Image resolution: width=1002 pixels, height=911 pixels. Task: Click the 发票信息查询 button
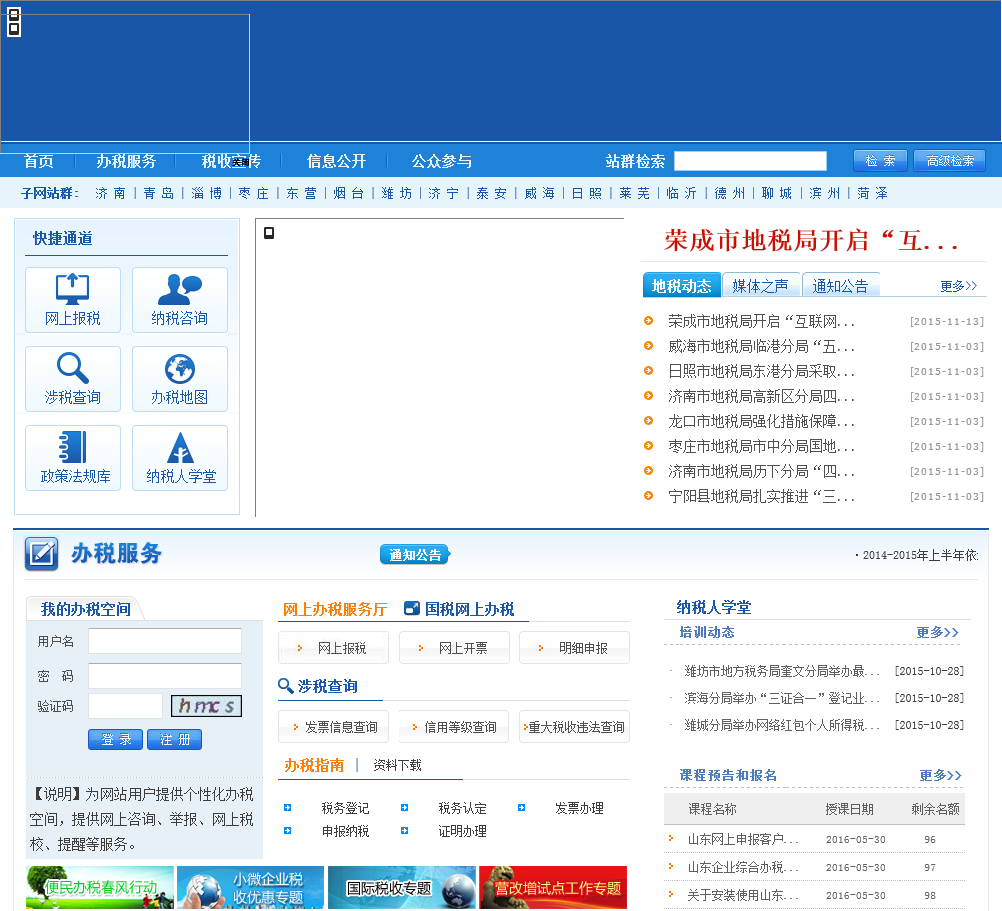333,727
